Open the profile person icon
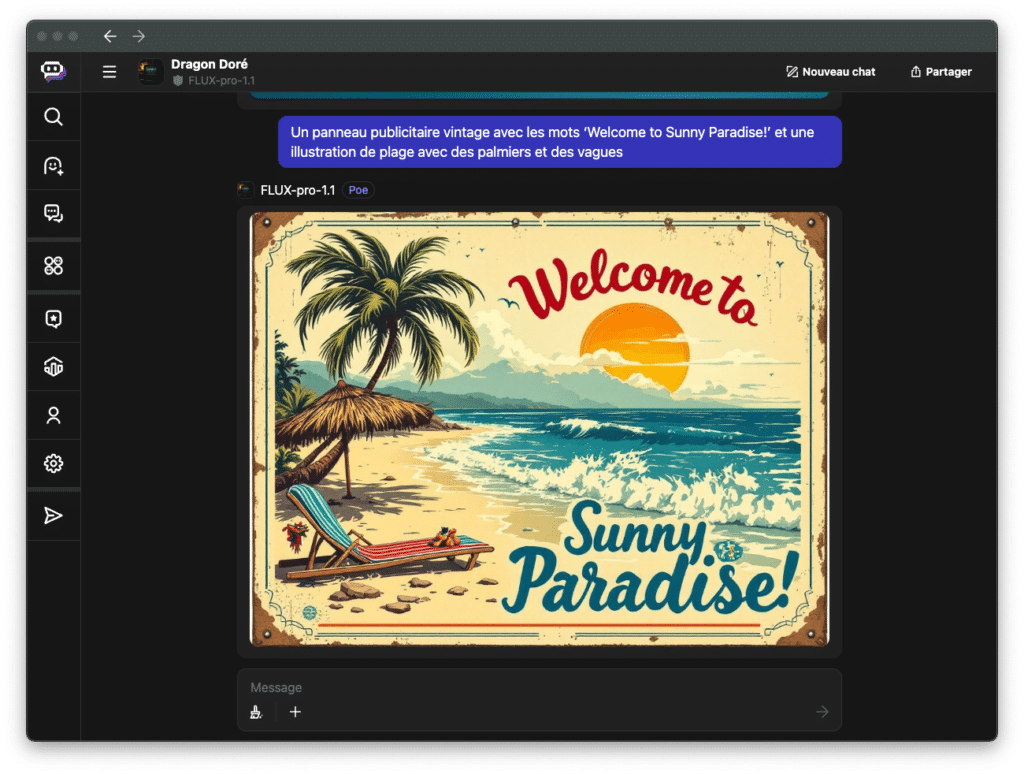Screen dimensions: 1024x774 click(54, 415)
